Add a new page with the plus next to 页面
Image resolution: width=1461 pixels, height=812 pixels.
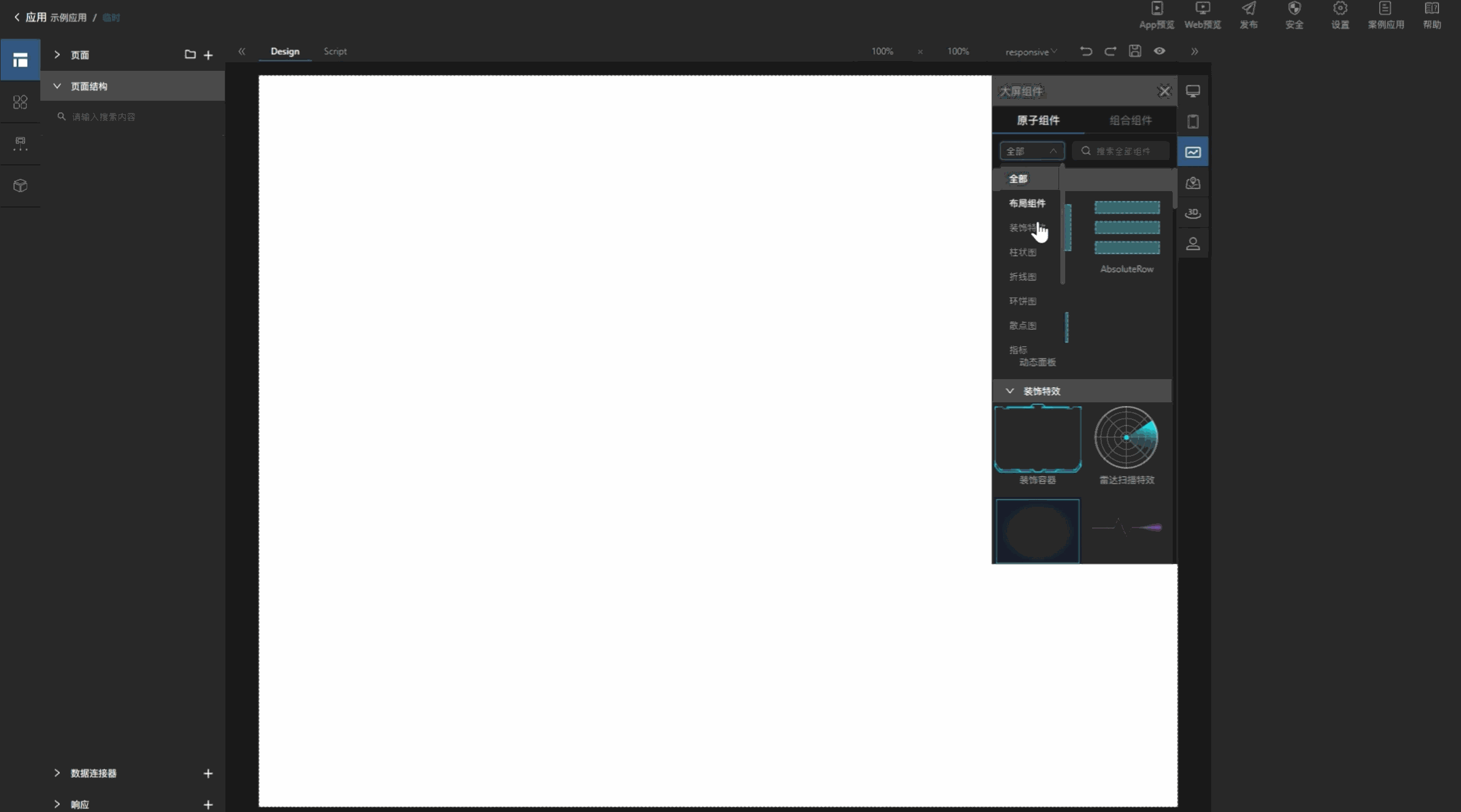pyautogui.click(x=208, y=55)
